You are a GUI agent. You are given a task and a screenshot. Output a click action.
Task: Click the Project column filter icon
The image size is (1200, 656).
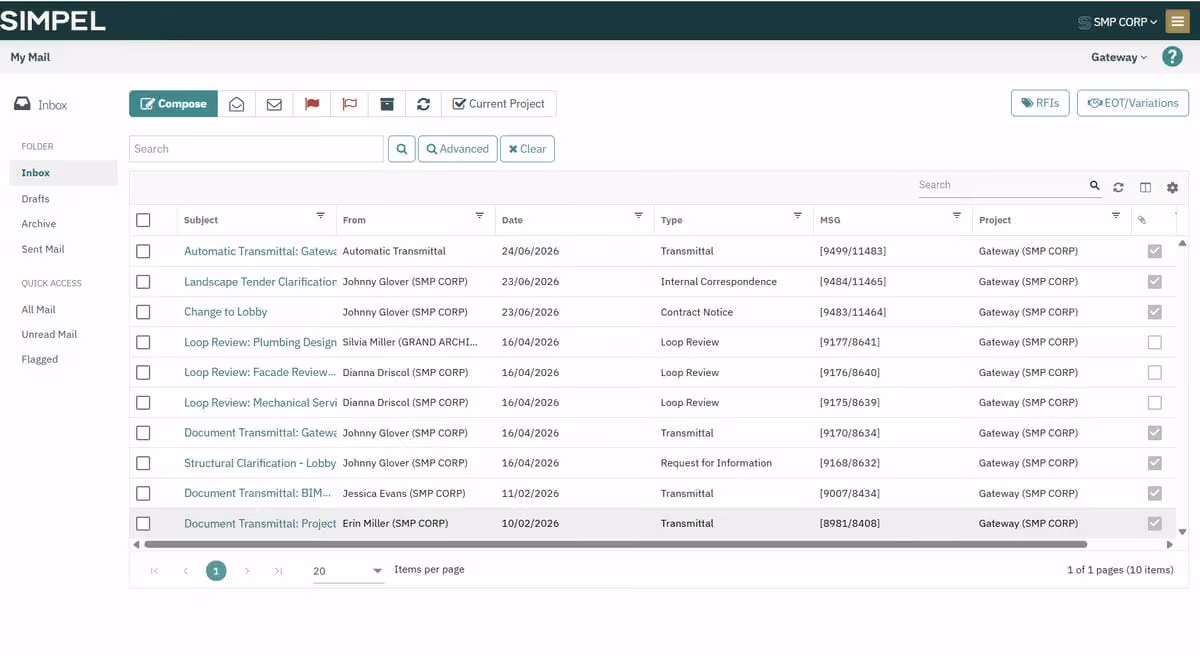(x=1115, y=216)
